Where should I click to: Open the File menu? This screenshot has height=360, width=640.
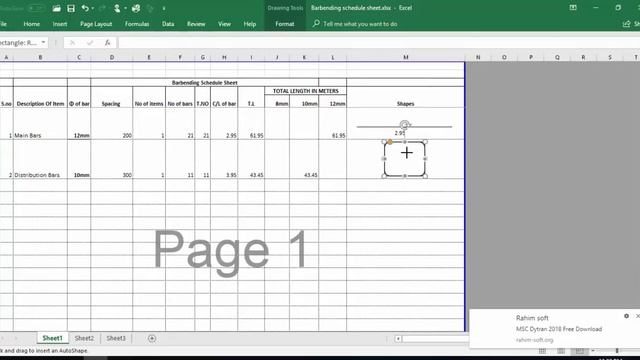(x=3, y=24)
